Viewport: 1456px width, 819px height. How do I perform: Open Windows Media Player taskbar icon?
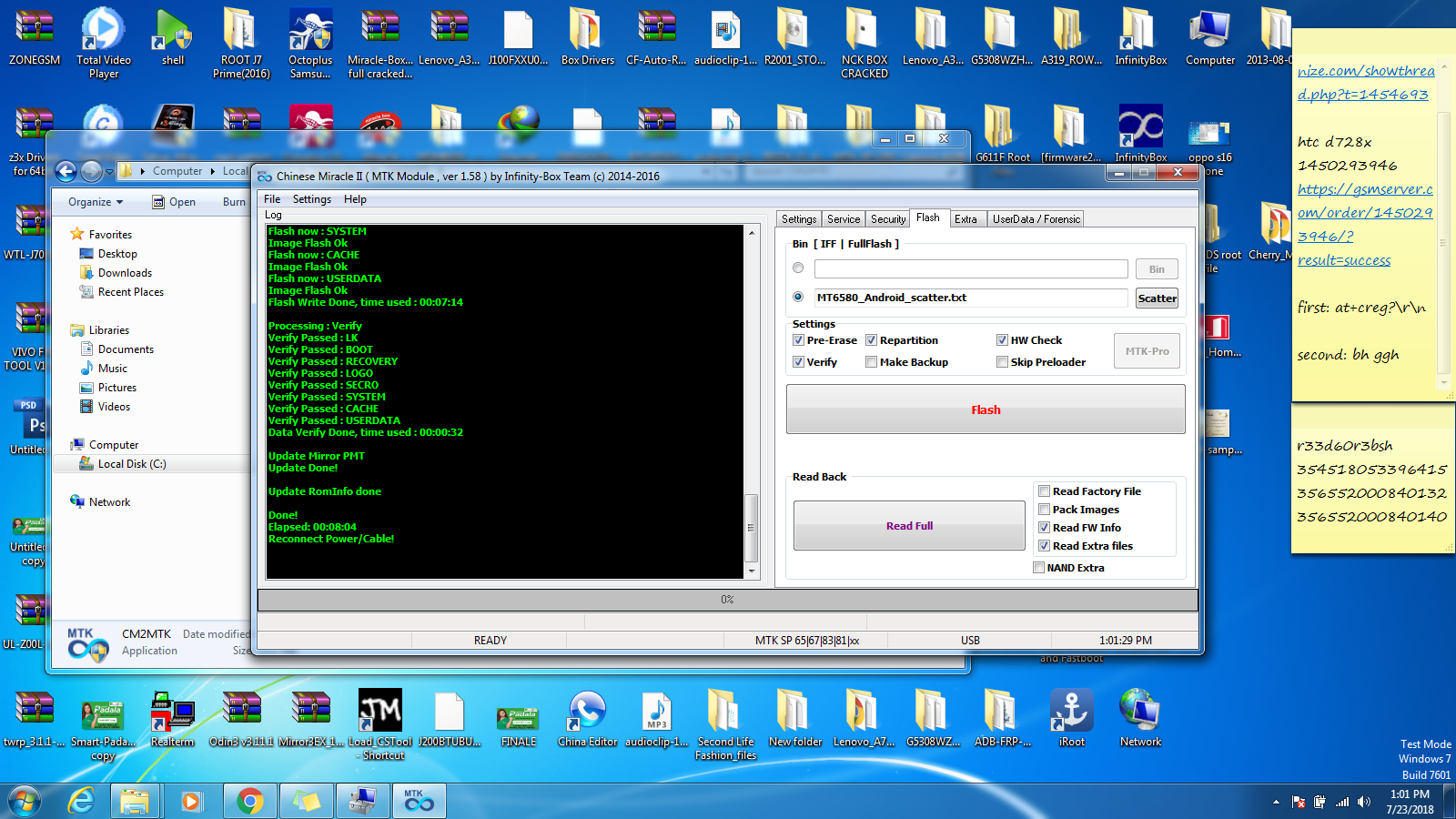click(x=191, y=801)
